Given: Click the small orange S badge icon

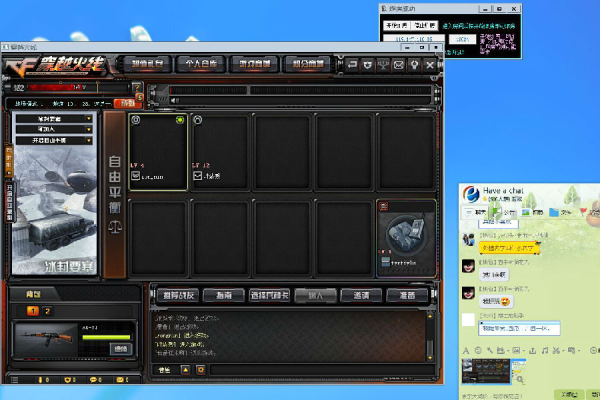Looking at the screenshot, I should (140, 98).
